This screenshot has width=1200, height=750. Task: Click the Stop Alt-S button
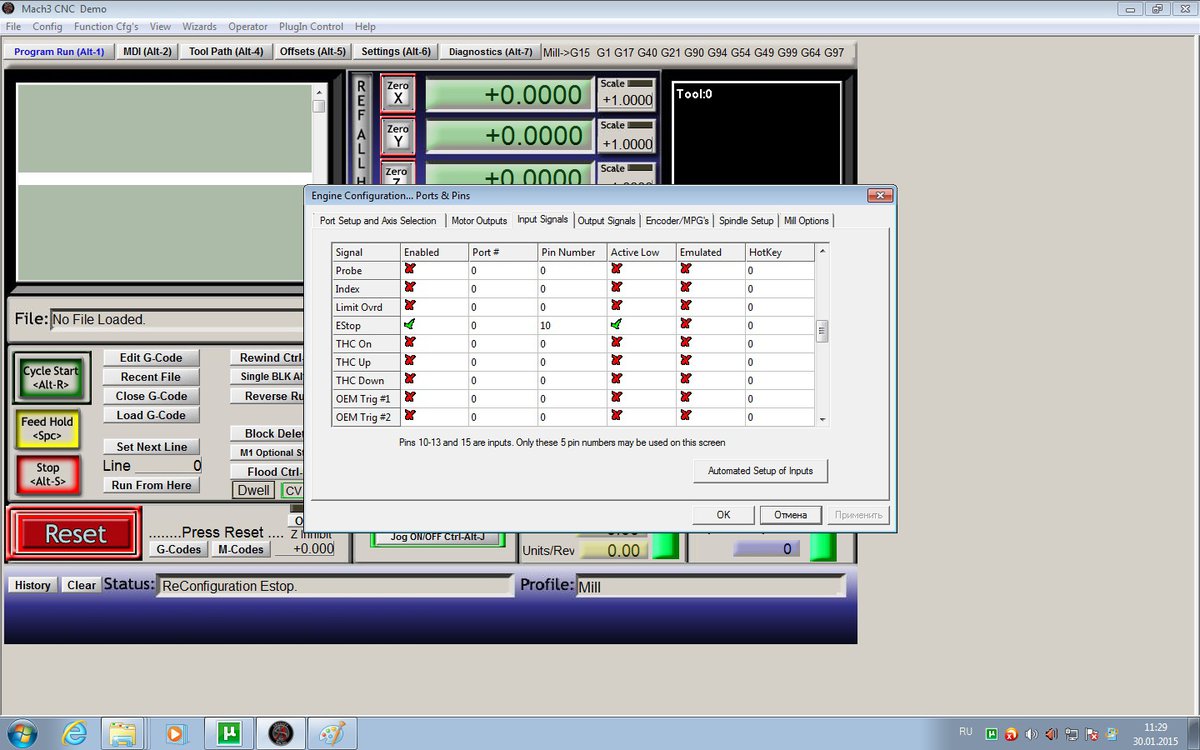(48, 474)
